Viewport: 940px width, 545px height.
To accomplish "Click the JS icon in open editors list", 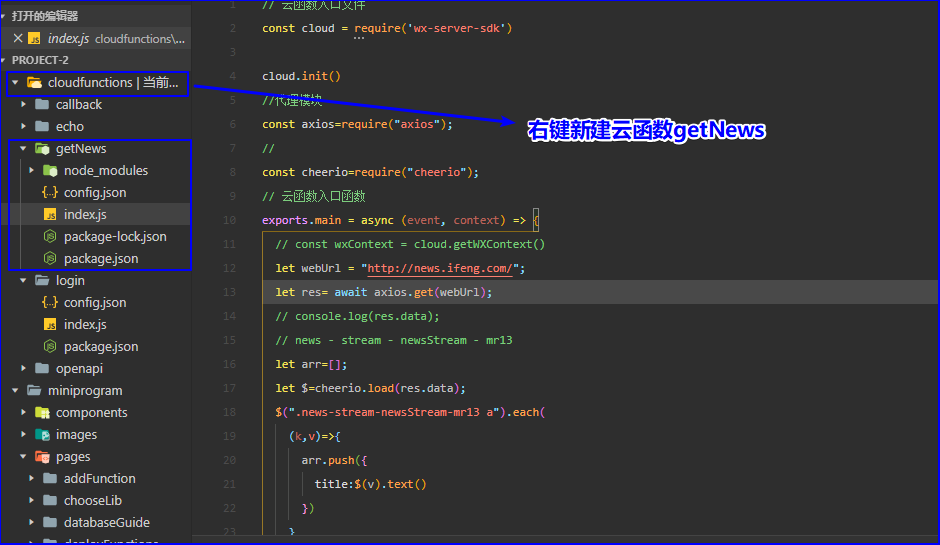I will point(35,38).
